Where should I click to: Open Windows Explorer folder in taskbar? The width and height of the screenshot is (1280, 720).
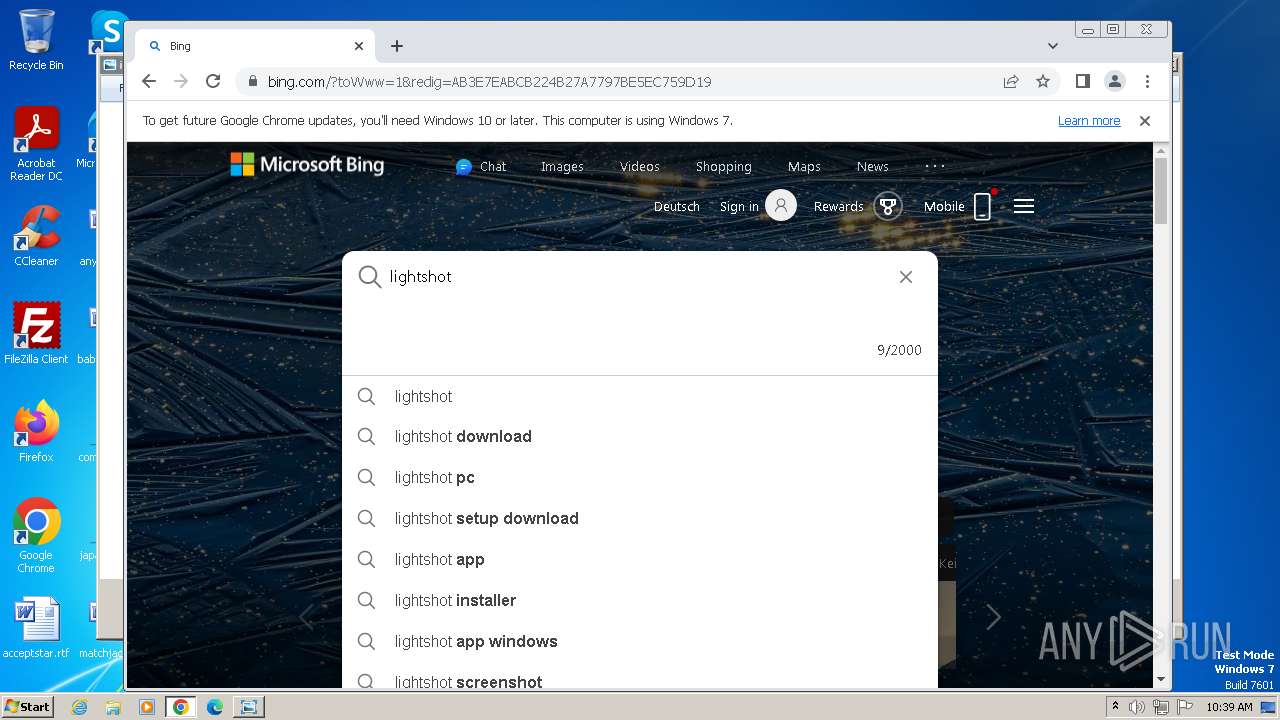113,707
